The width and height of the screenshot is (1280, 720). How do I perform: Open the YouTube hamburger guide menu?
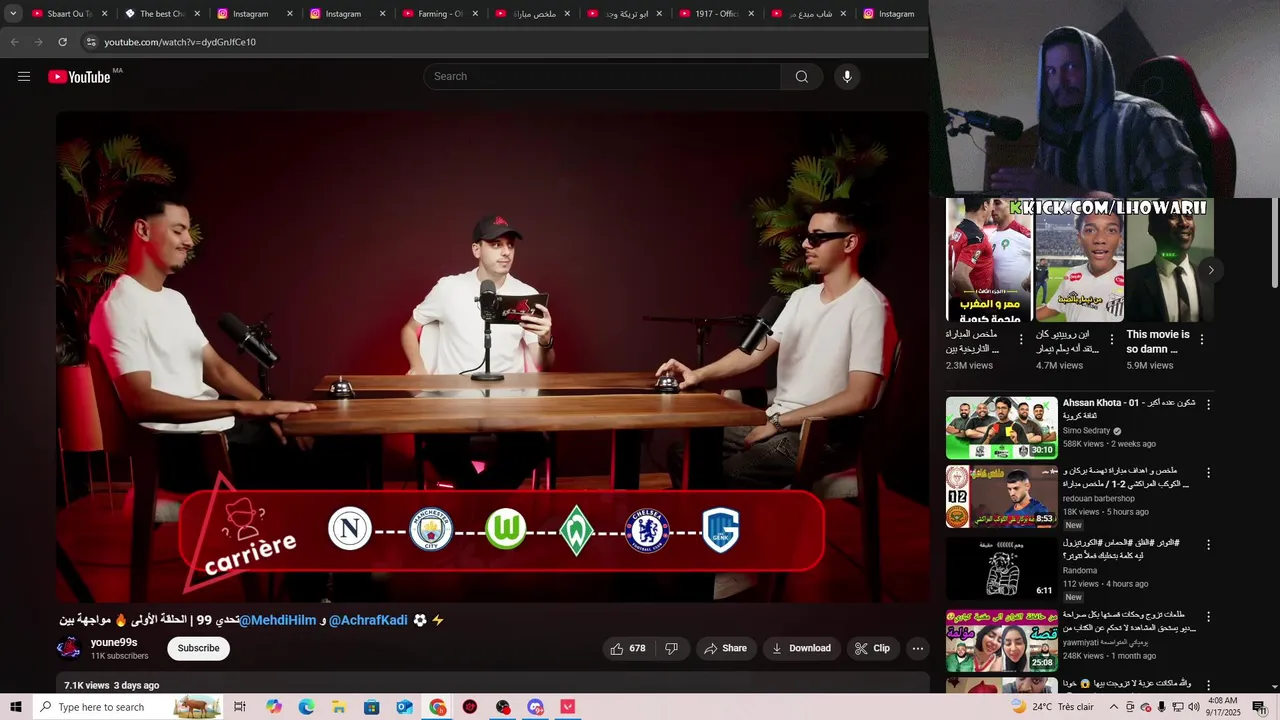[x=24, y=77]
